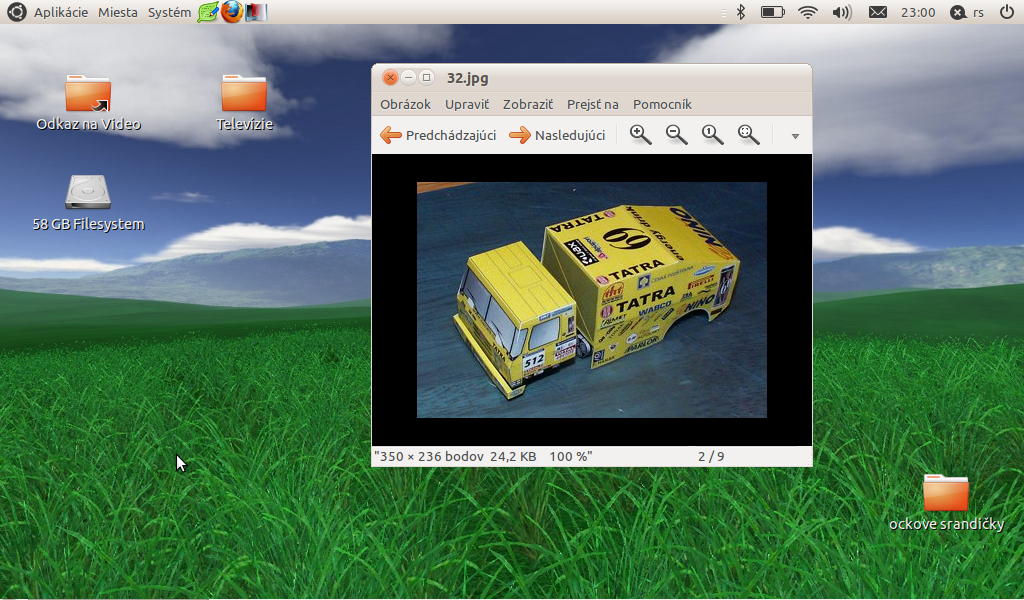Open the power session menu icon
1024x600 pixels.
coord(1006,12)
